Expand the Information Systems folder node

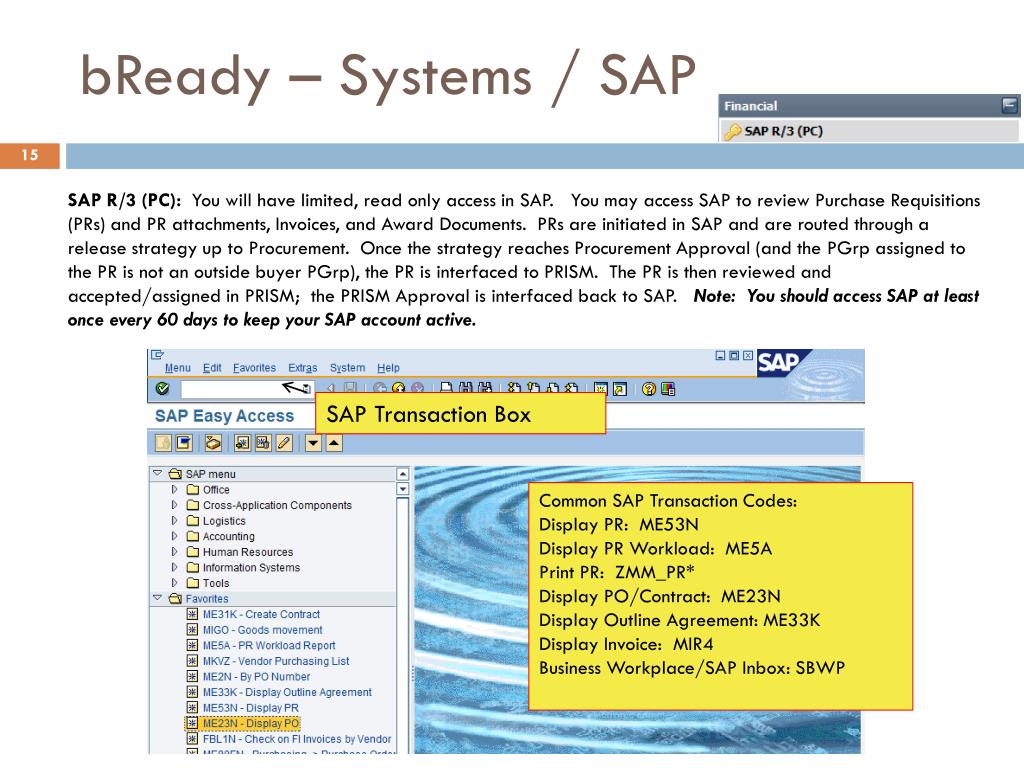pos(174,567)
